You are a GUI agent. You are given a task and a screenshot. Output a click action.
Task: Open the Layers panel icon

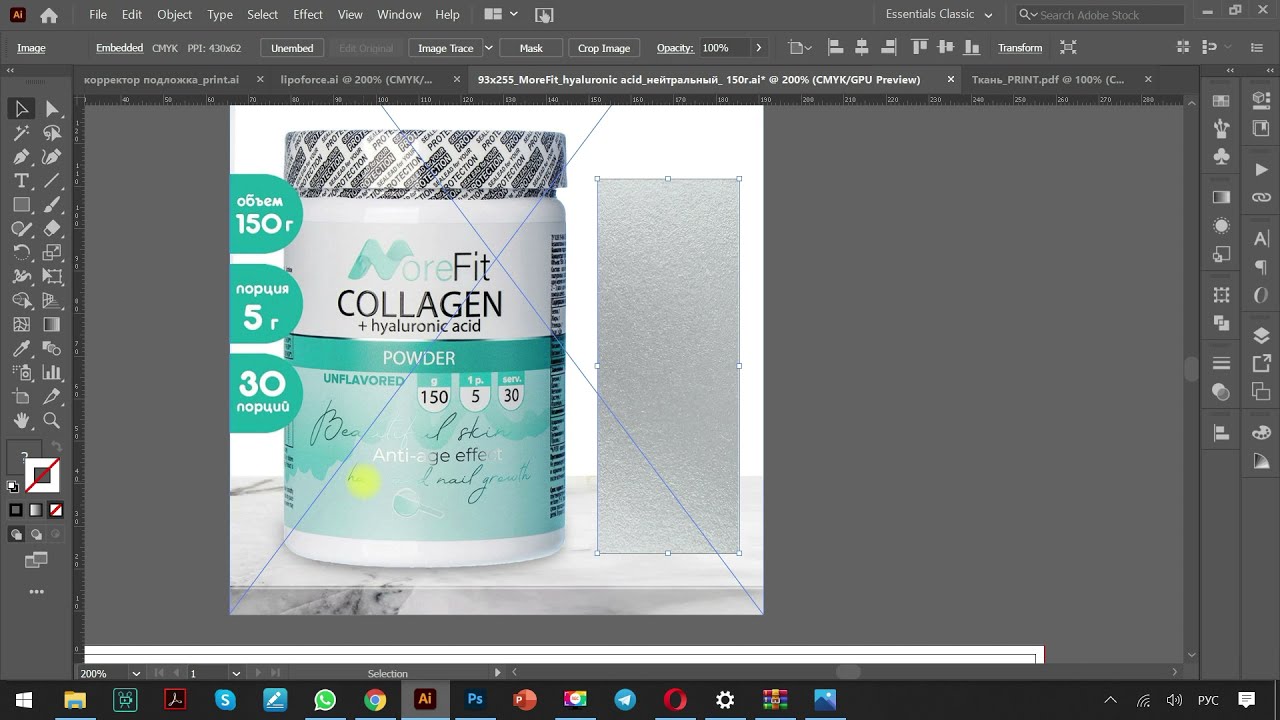click(1261, 336)
